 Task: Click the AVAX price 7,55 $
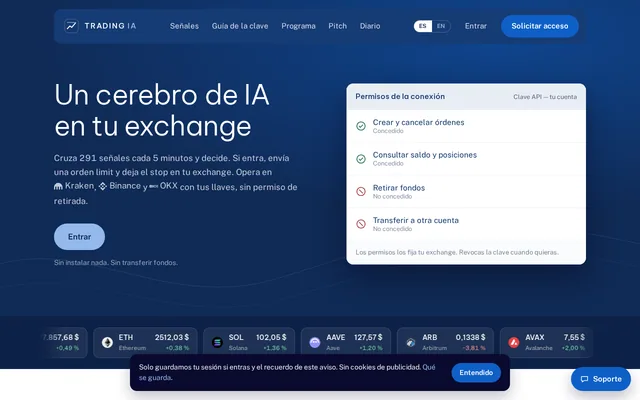[574, 338]
